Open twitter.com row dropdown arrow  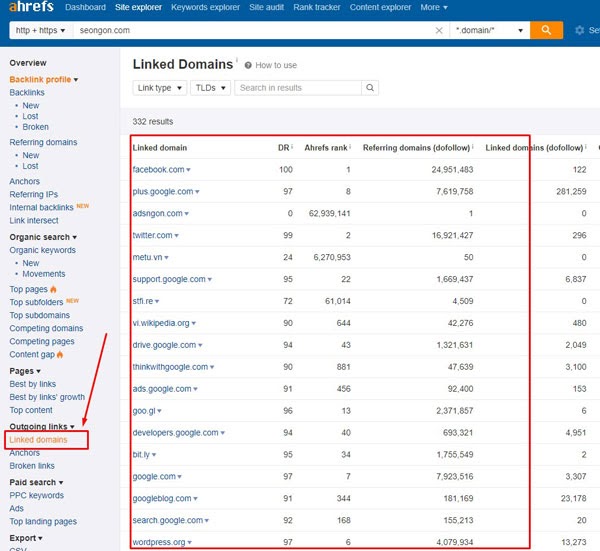(176, 236)
